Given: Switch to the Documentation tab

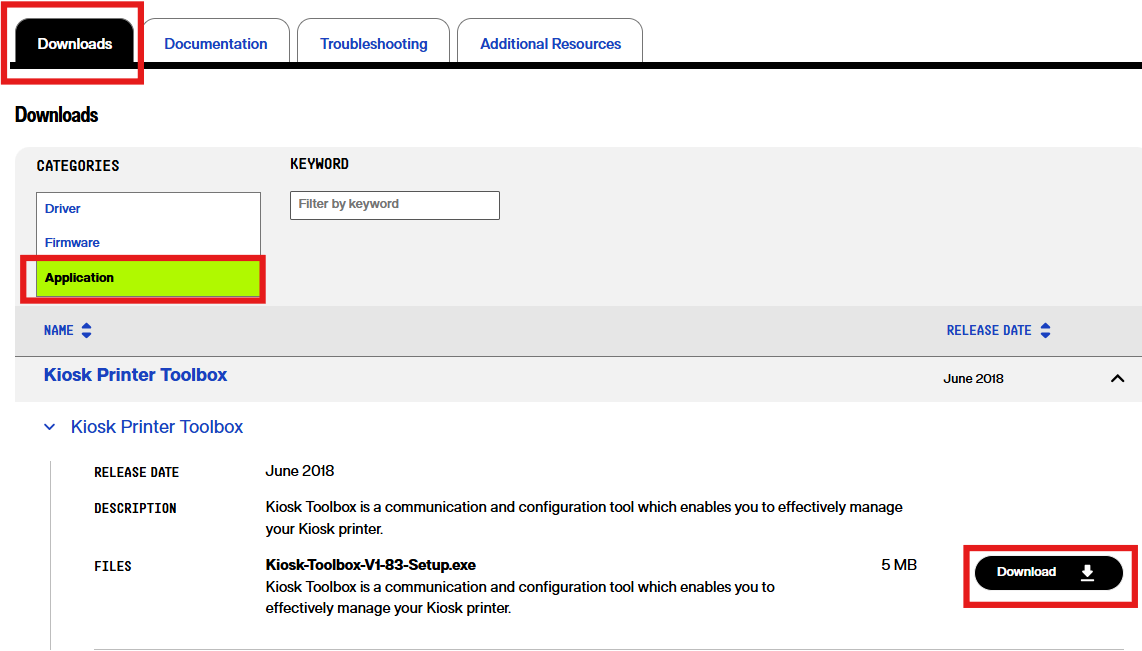Looking at the screenshot, I should point(216,44).
